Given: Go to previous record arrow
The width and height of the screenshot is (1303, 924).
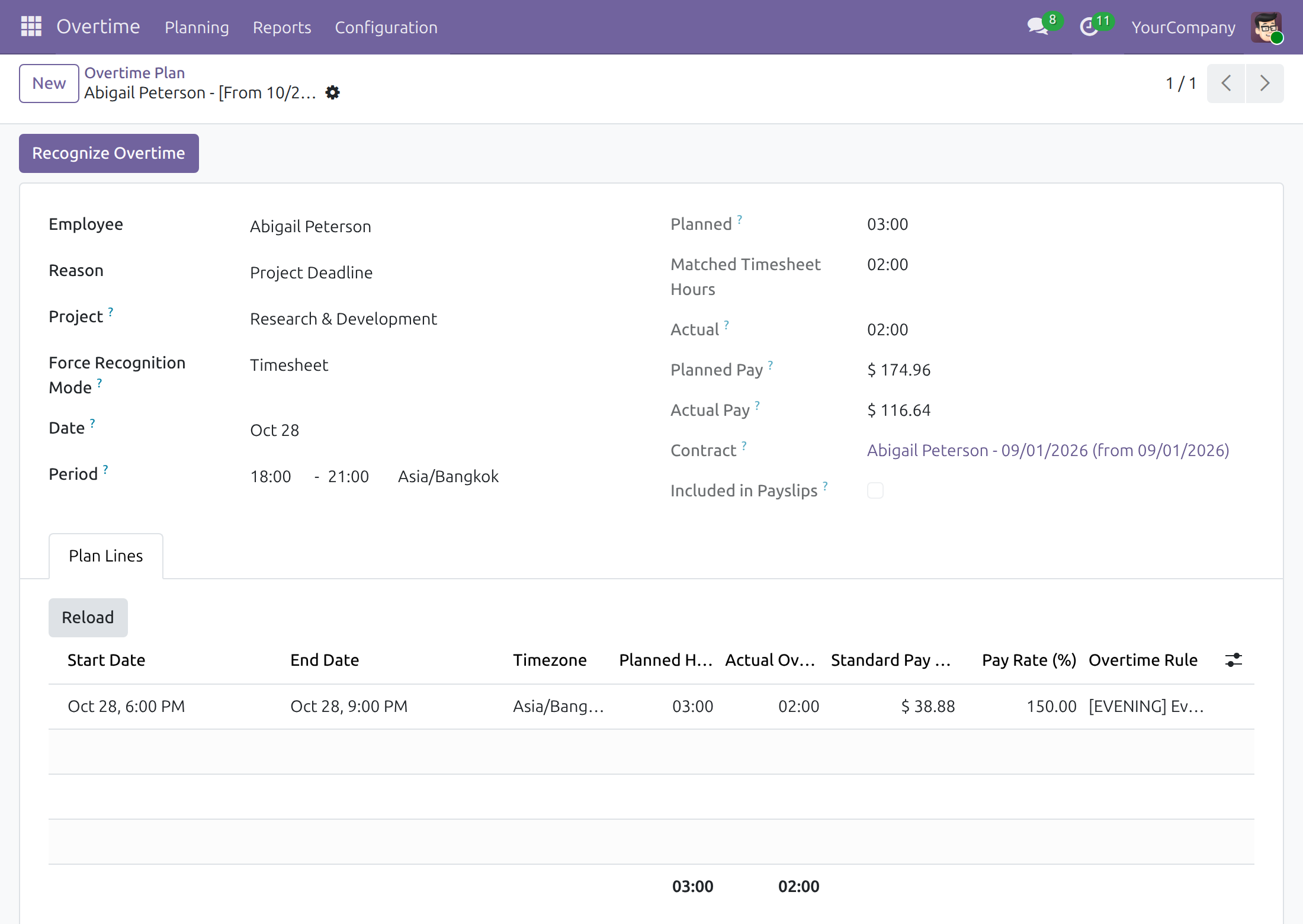Looking at the screenshot, I should 1226,84.
